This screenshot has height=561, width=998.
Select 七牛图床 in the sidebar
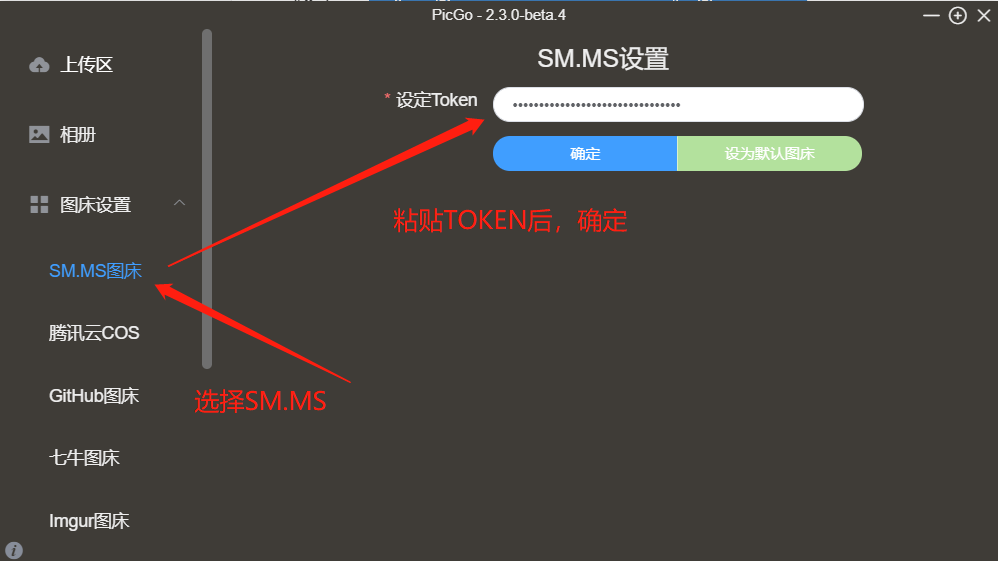pyautogui.click(x=84, y=458)
